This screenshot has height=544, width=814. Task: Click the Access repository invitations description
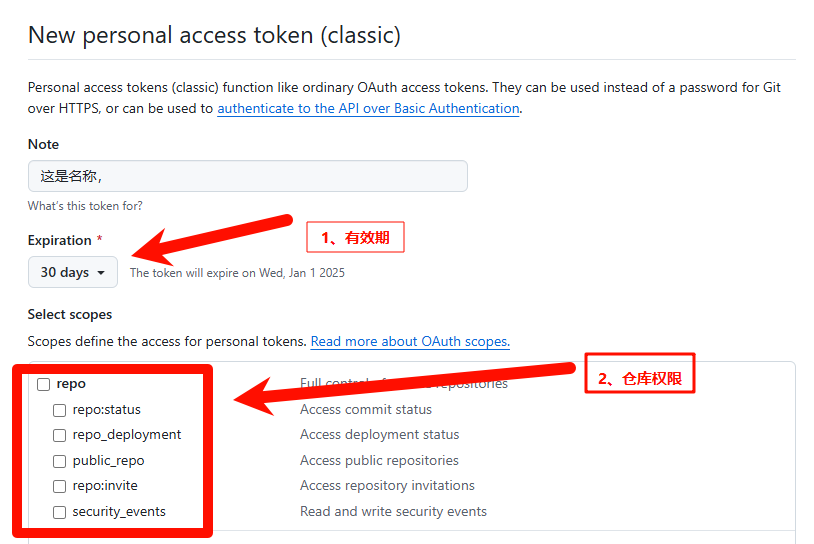pos(387,486)
